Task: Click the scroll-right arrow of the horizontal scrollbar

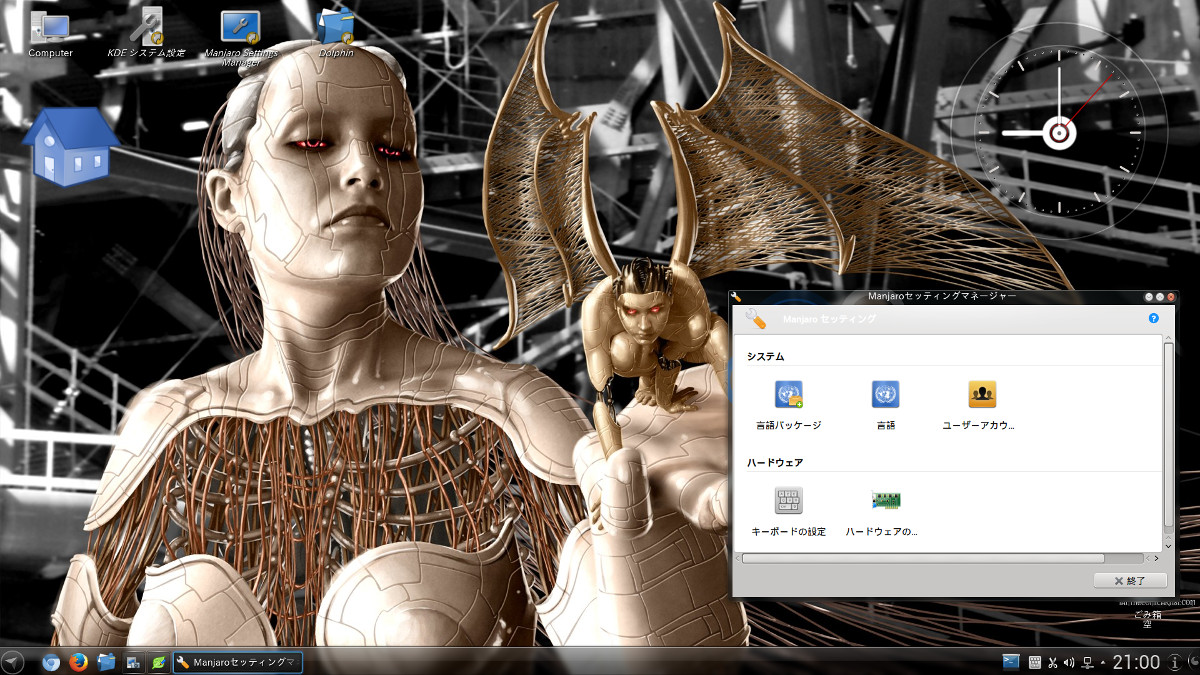Action: point(1156,558)
